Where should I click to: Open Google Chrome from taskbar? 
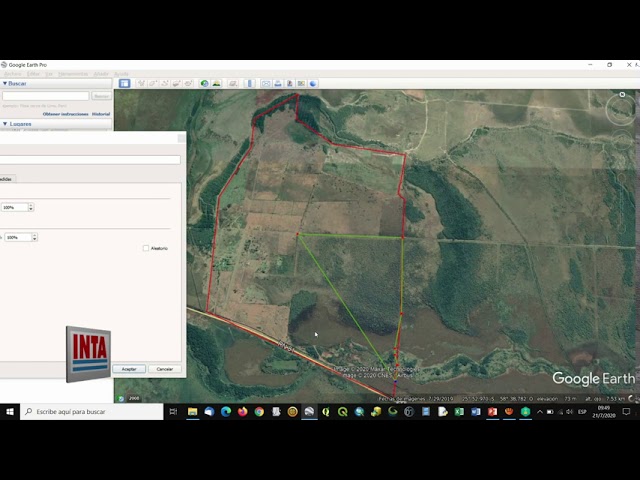click(x=259, y=412)
